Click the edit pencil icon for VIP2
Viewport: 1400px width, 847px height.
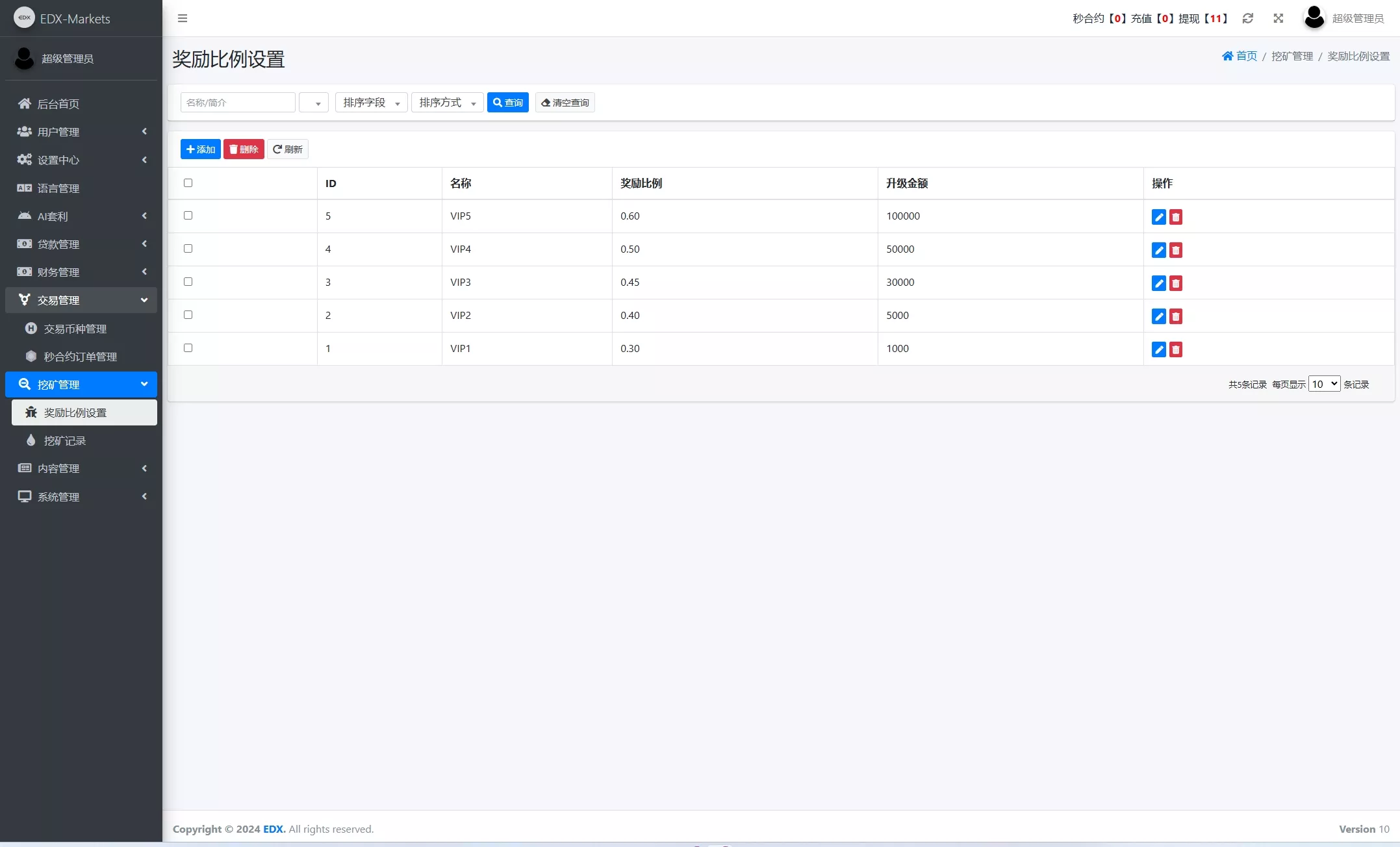(x=1158, y=316)
